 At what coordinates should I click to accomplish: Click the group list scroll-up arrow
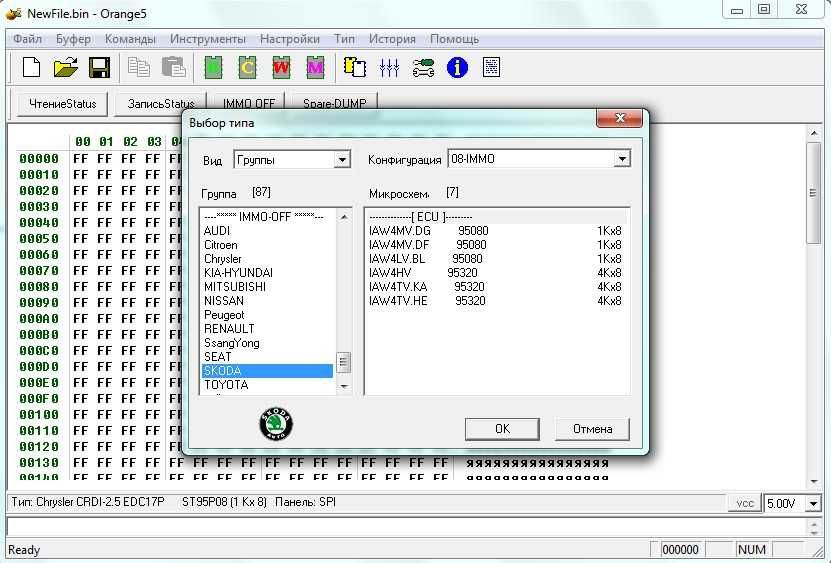tap(343, 217)
